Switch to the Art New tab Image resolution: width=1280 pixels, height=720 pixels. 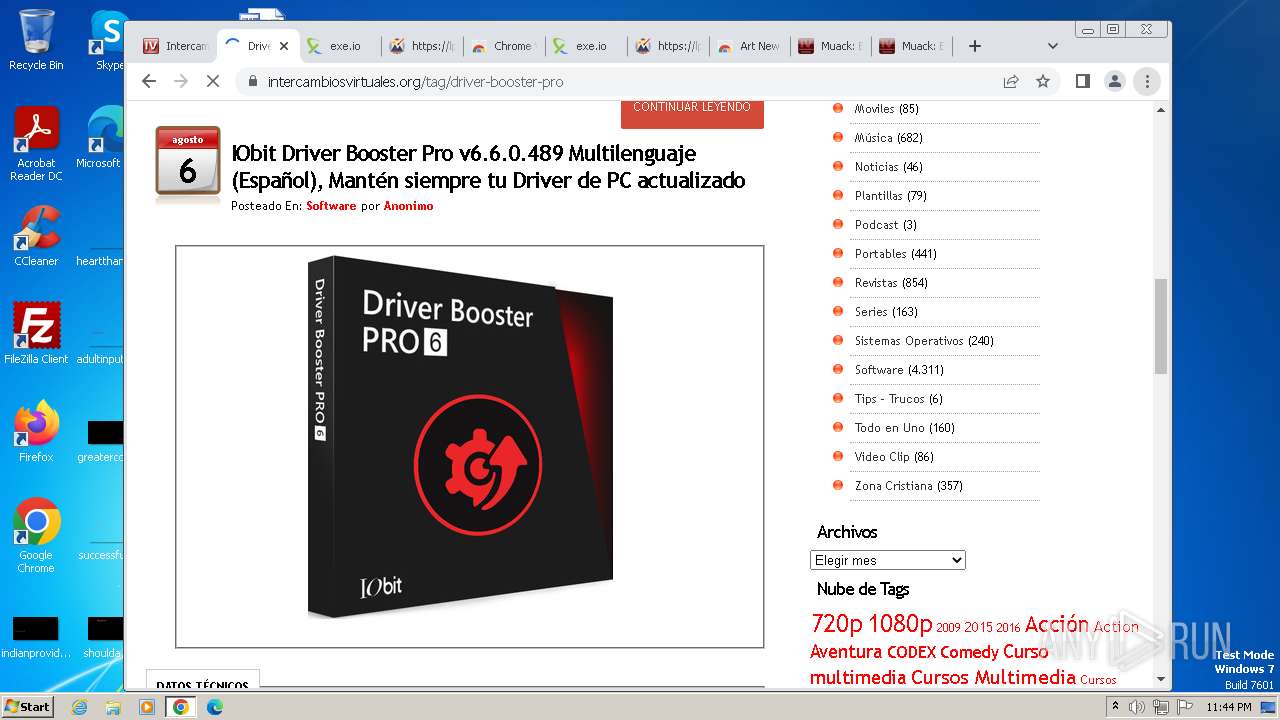[x=750, y=46]
